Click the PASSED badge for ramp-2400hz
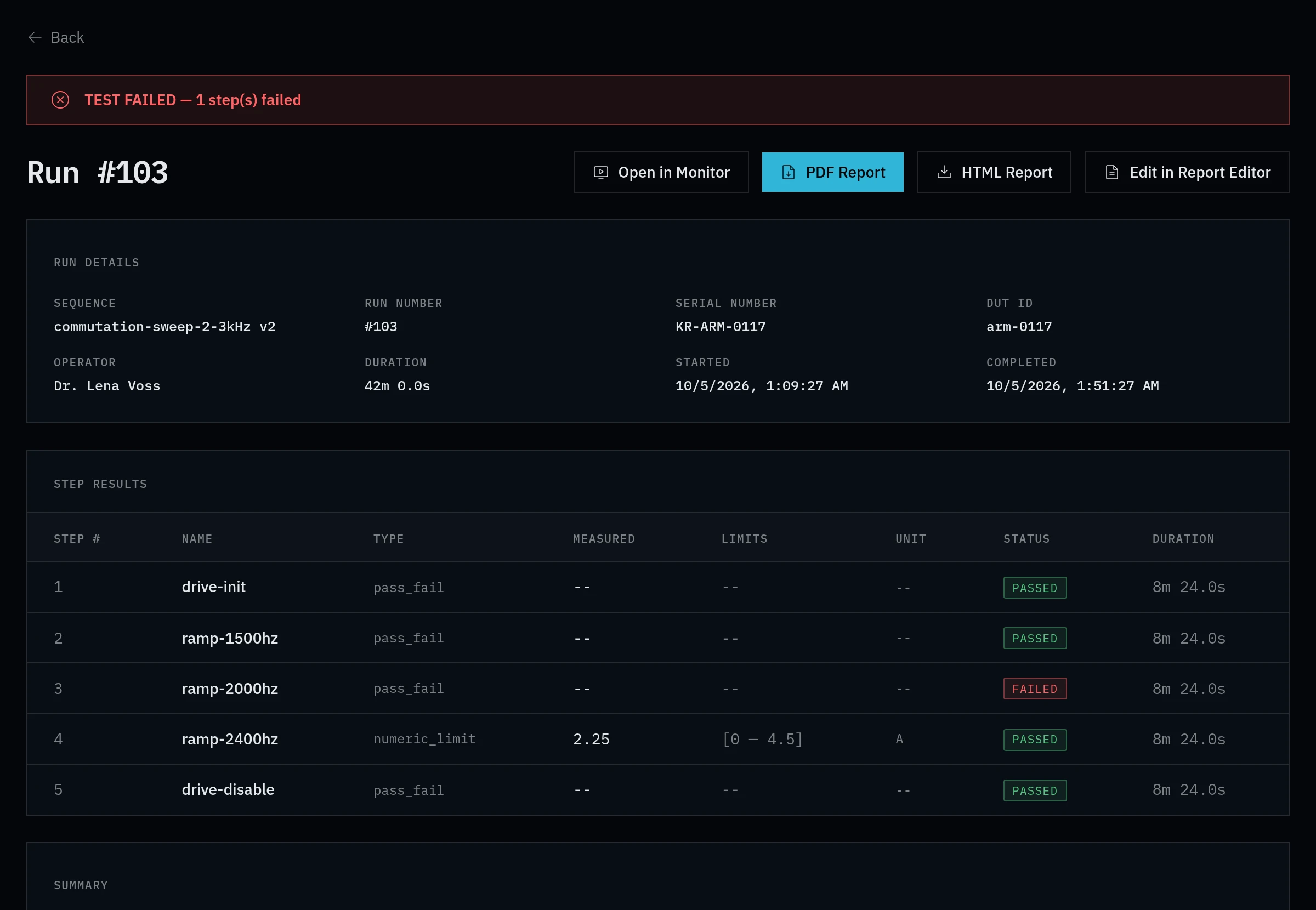This screenshot has height=910, width=1316. 1034,740
